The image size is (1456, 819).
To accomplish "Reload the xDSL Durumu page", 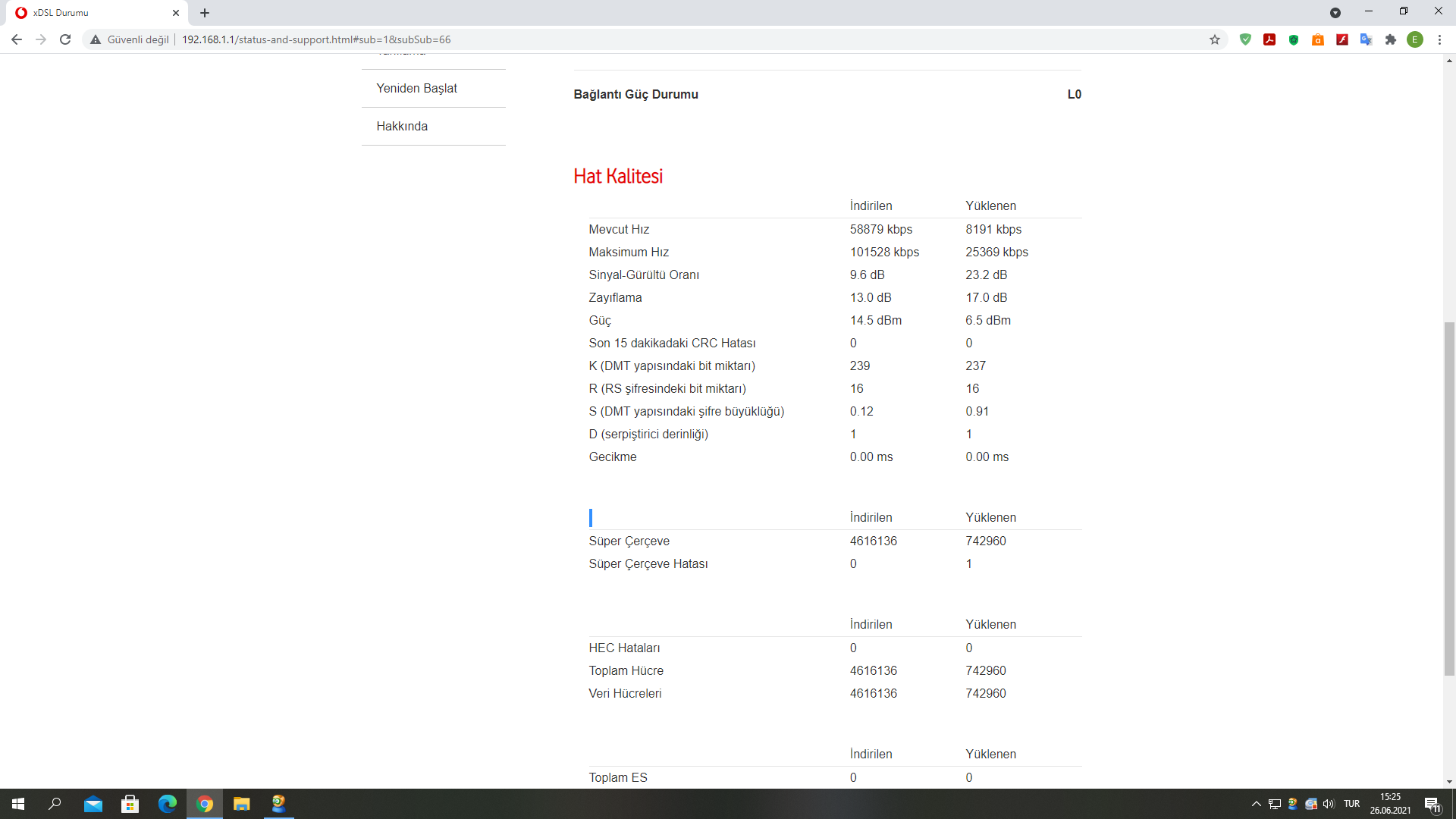I will coord(65,39).
